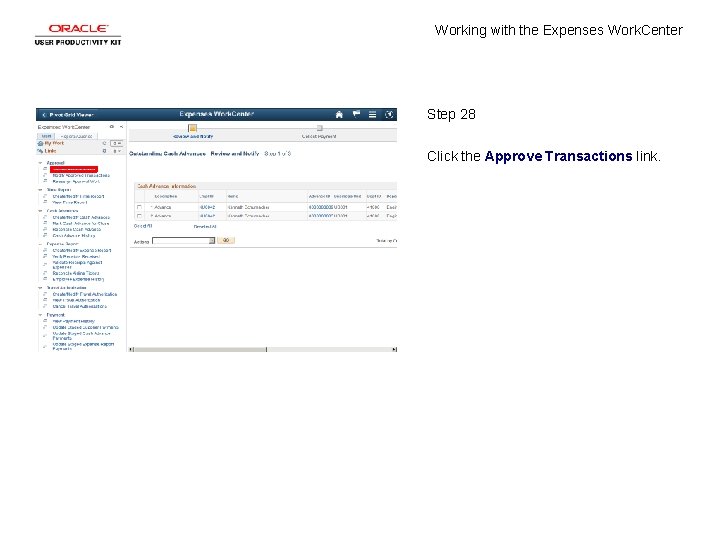
Task: Click the Check All link
Action: [143, 226]
